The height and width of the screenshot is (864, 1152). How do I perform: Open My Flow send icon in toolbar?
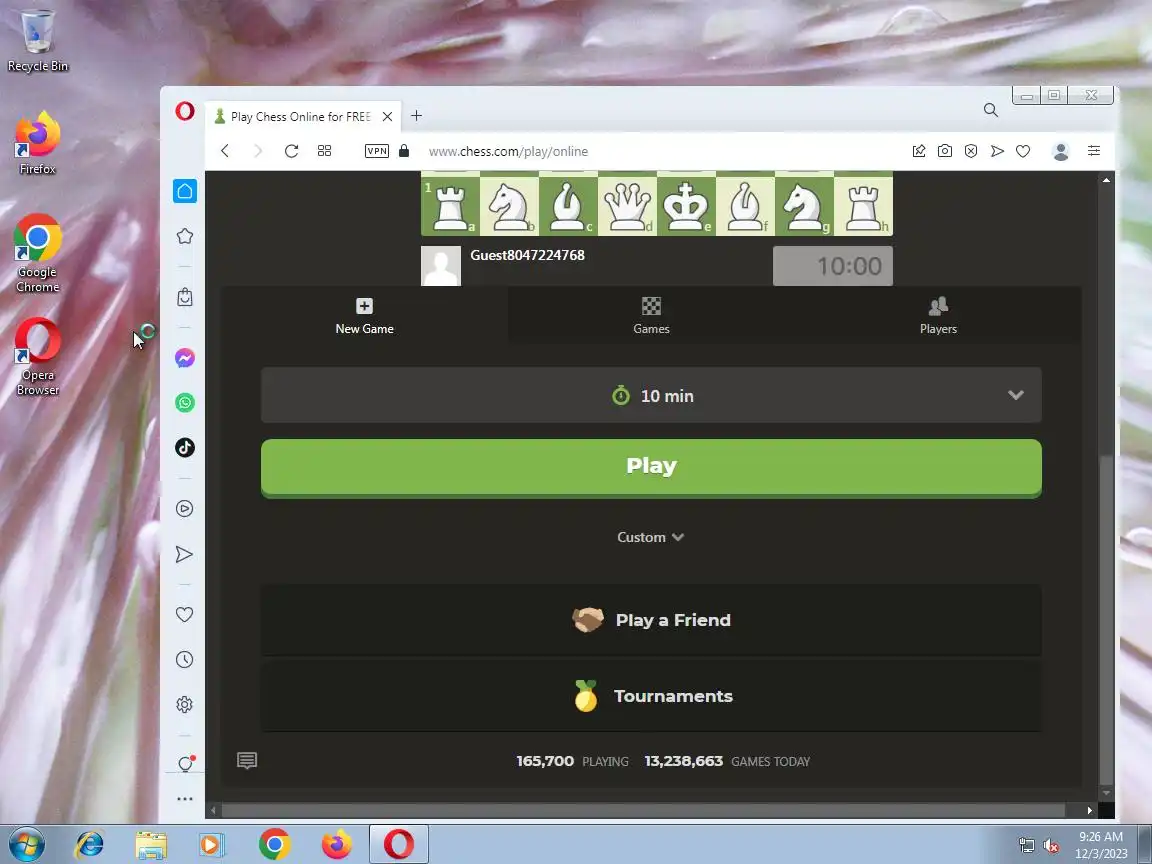pyautogui.click(x=997, y=151)
